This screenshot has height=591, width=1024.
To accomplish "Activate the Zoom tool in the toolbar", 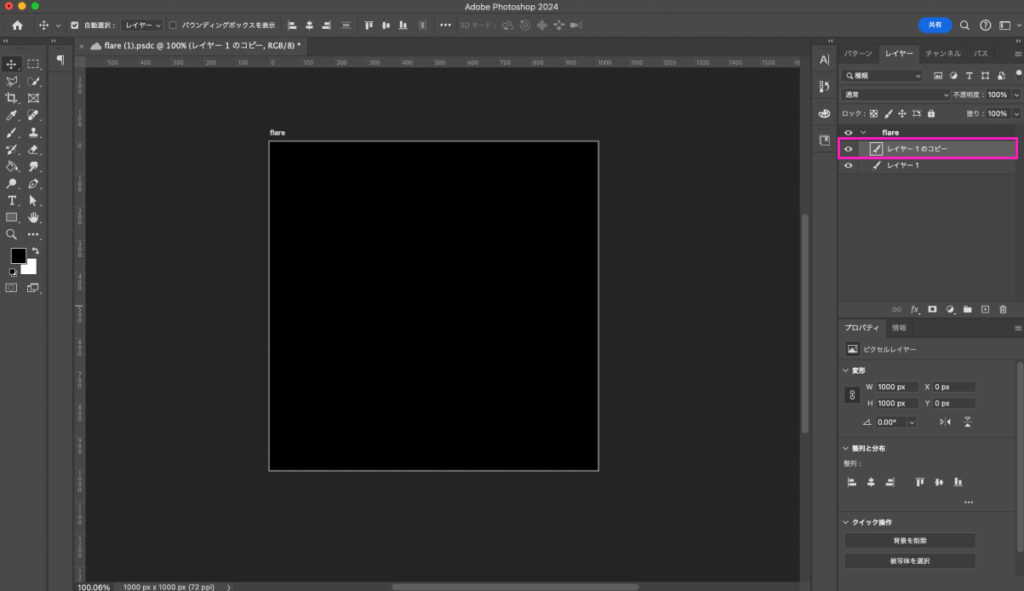I will [x=12, y=234].
